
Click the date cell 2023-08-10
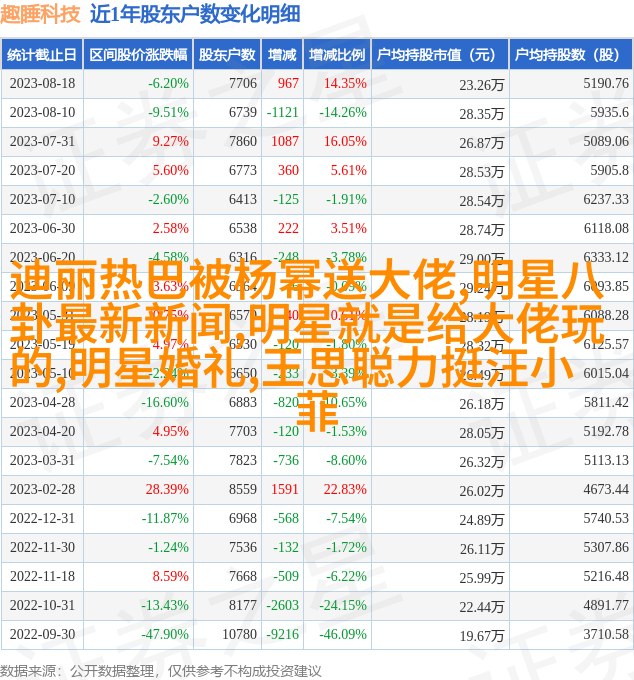[42, 112]
